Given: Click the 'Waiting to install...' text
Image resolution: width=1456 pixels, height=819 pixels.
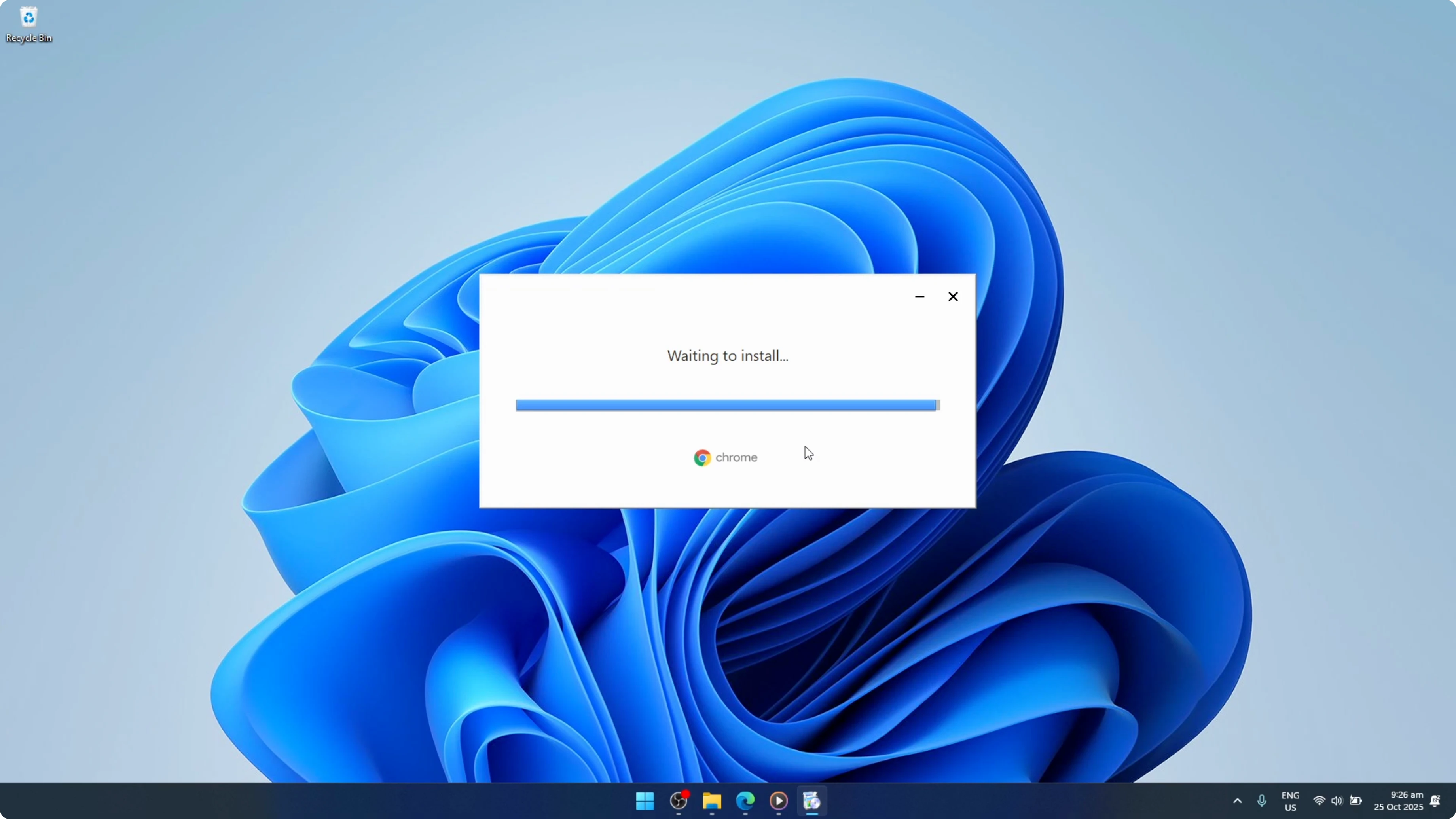Looking at the screenshot, I should pyautogui.click(x=728, y=356).
